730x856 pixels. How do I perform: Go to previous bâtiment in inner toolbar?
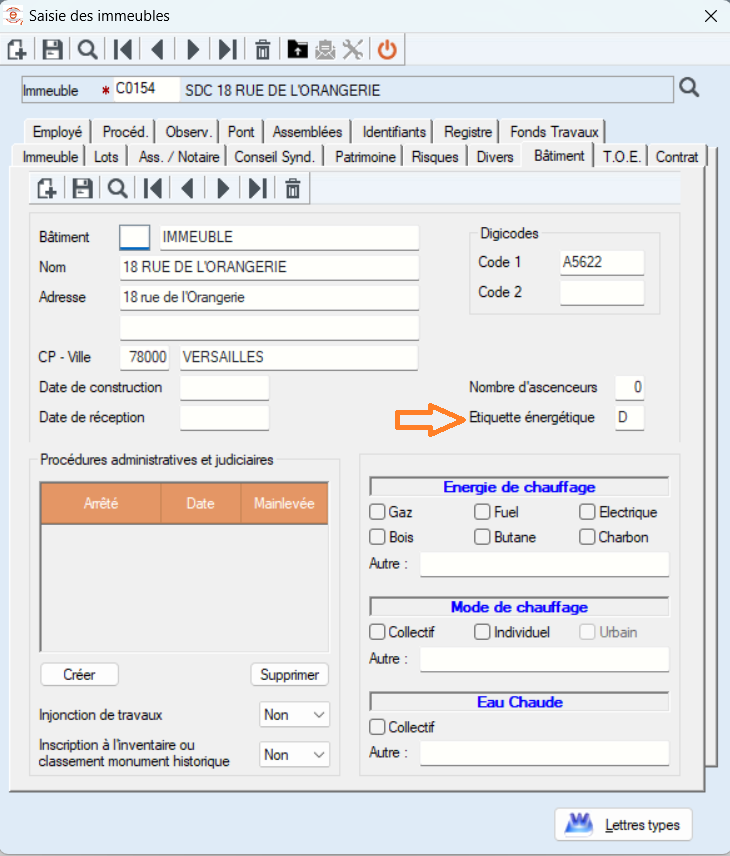coord(188,189)
